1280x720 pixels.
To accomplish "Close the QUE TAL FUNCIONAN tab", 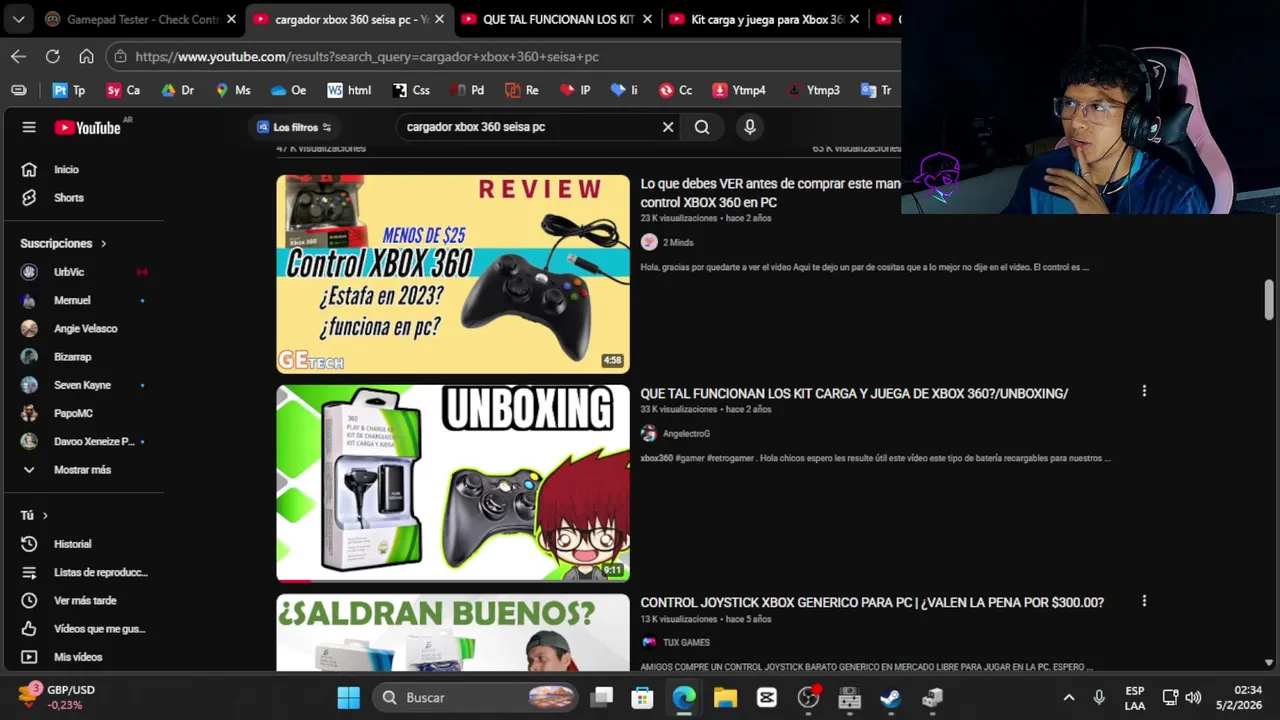I will tap(647, 19).
